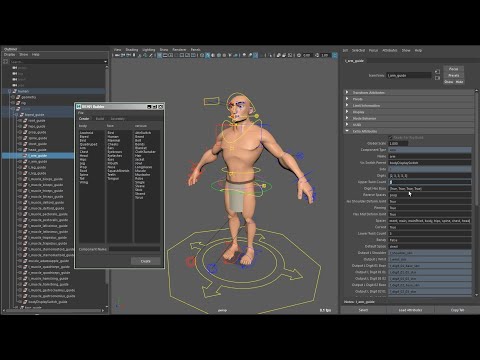This screenshot has width=480, height=360.
Task: Click the Copy Tab button
Action: 457,310
